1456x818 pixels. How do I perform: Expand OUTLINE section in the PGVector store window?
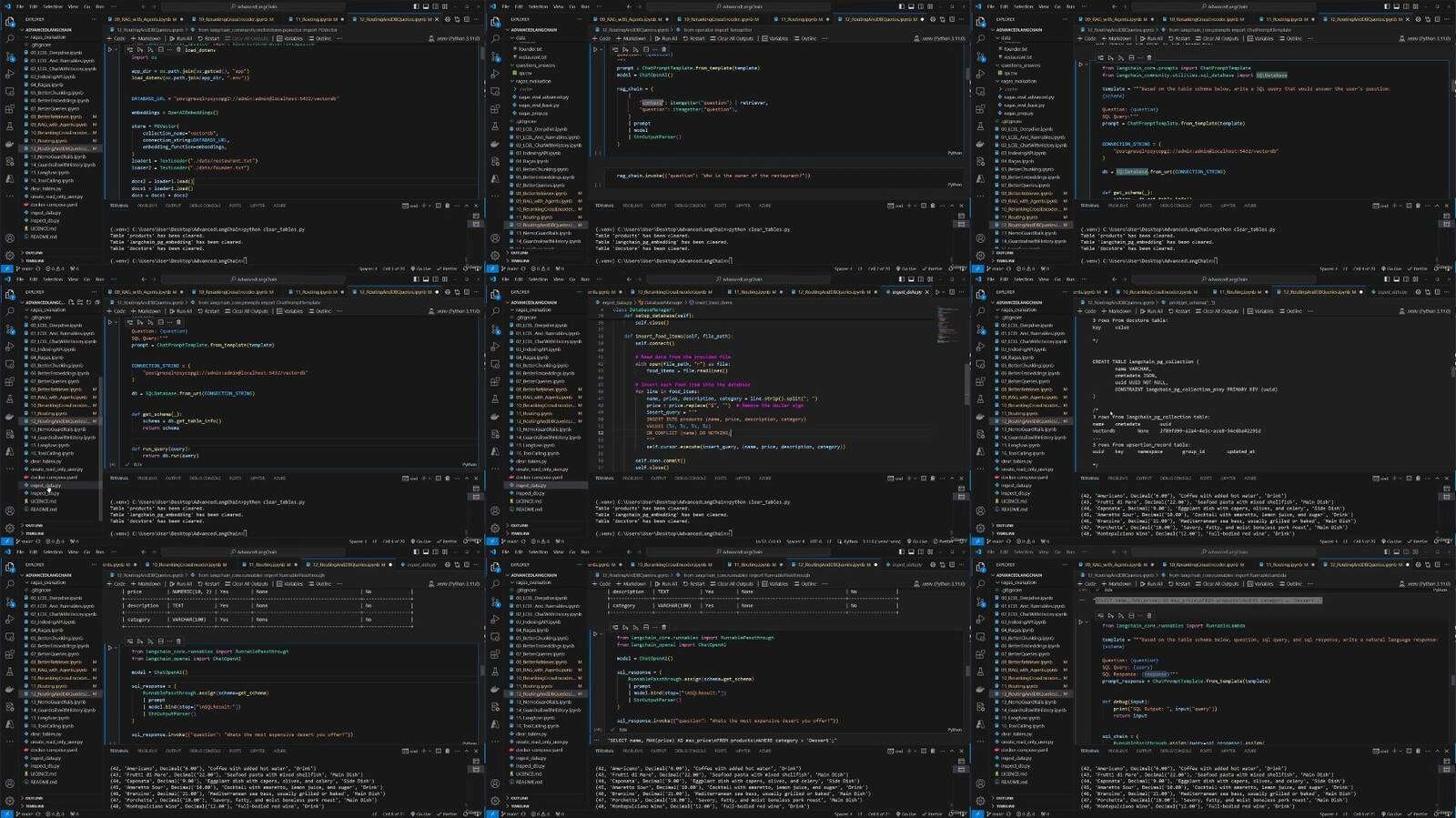pyautogui.click(x=35, y=253)
